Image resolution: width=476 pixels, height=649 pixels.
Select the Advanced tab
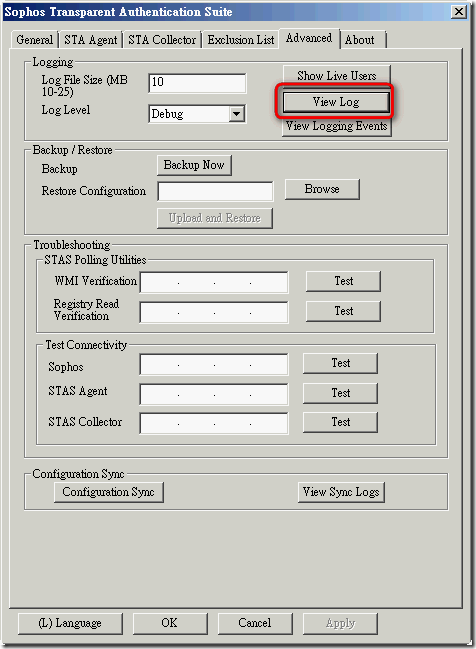(309, 38)
